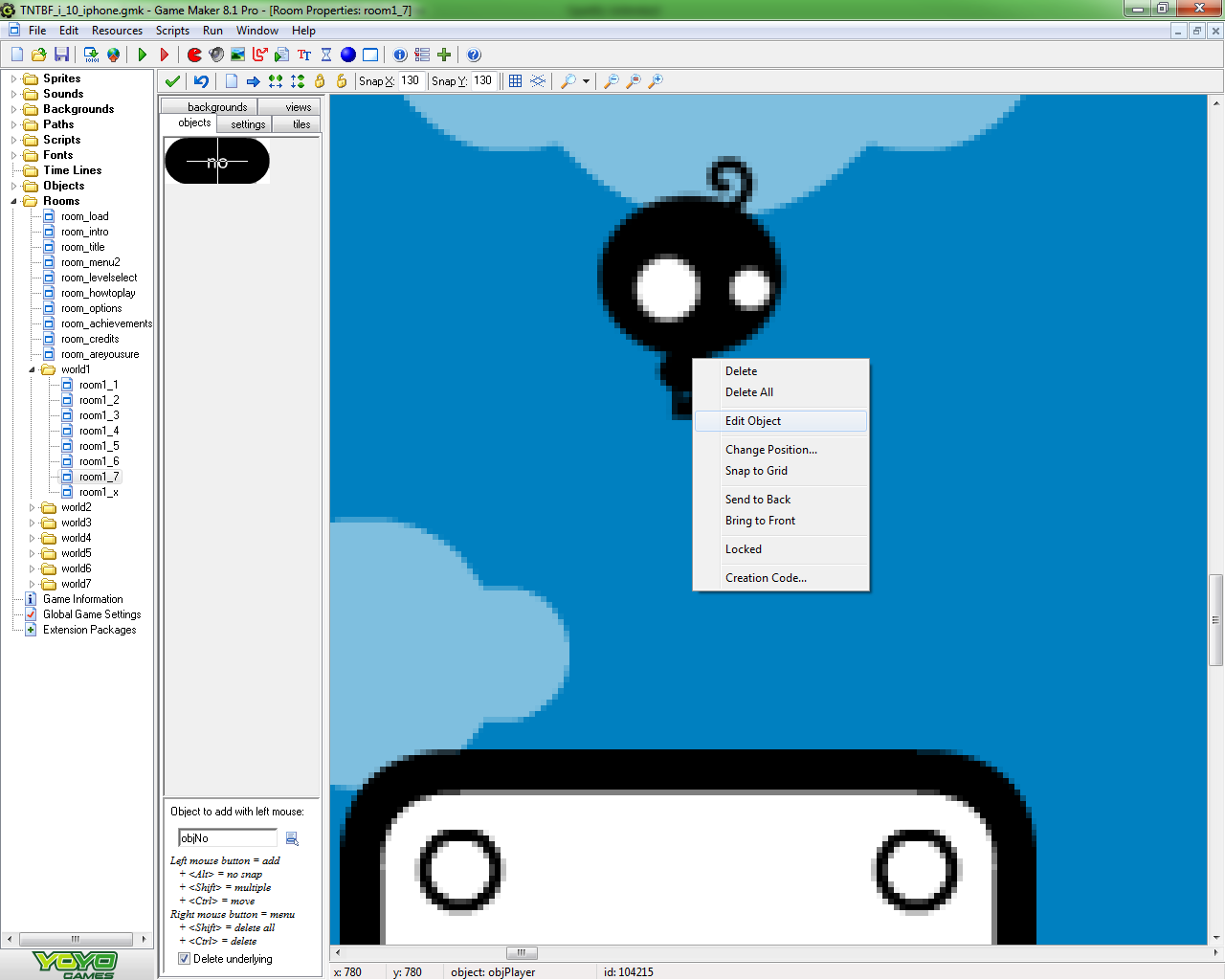Click Publish game globe icon
This screenshot has width=1225, height=980.
(113, 55)
